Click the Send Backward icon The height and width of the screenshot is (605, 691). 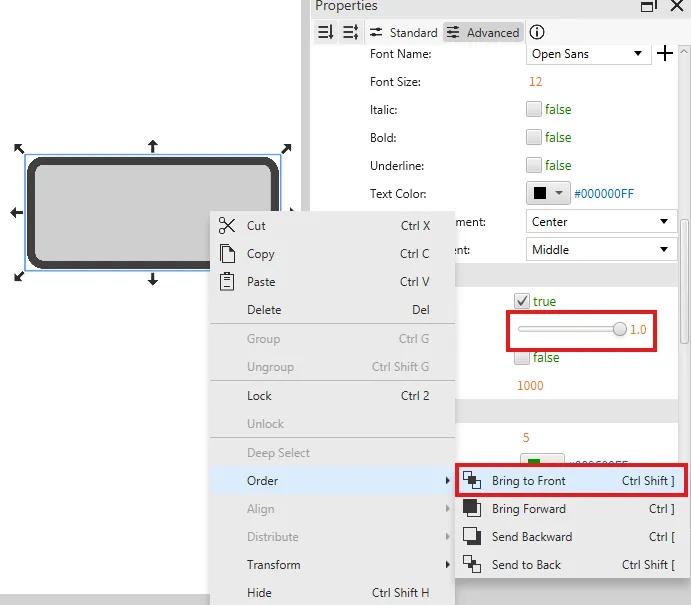coord(473,537)
